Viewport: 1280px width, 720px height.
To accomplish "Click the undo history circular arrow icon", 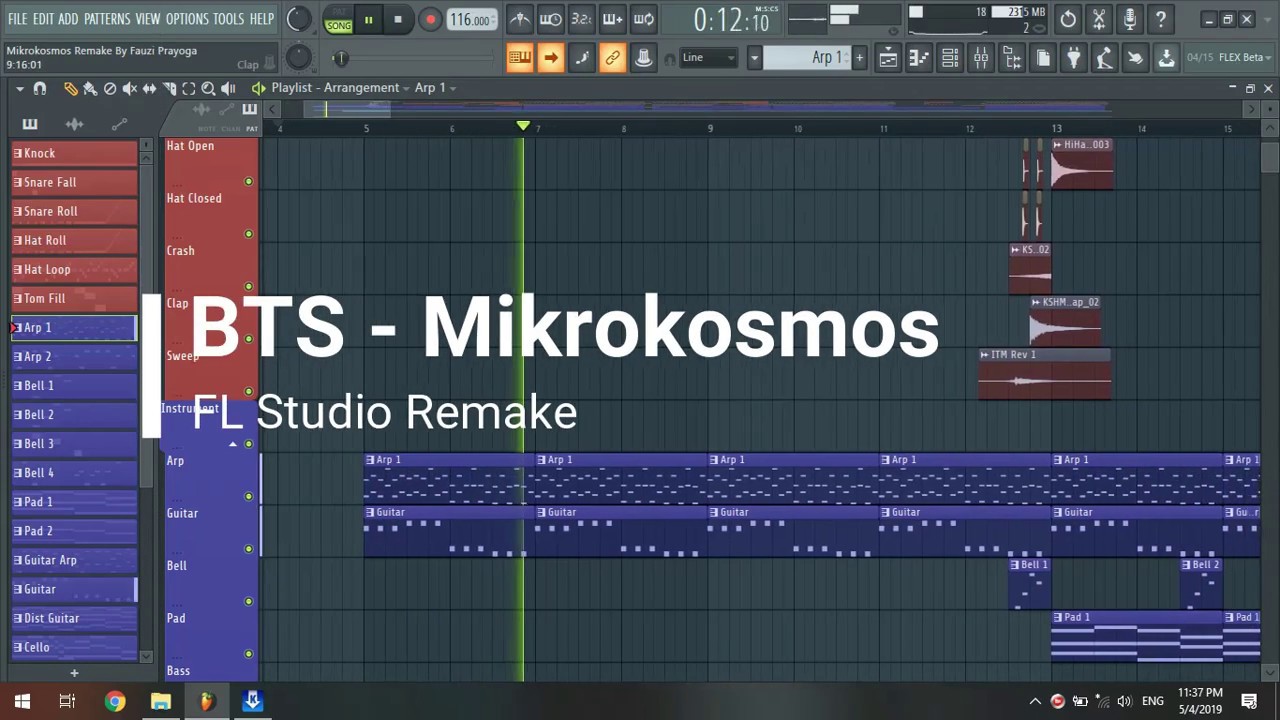I will (x=1068, y=19).
